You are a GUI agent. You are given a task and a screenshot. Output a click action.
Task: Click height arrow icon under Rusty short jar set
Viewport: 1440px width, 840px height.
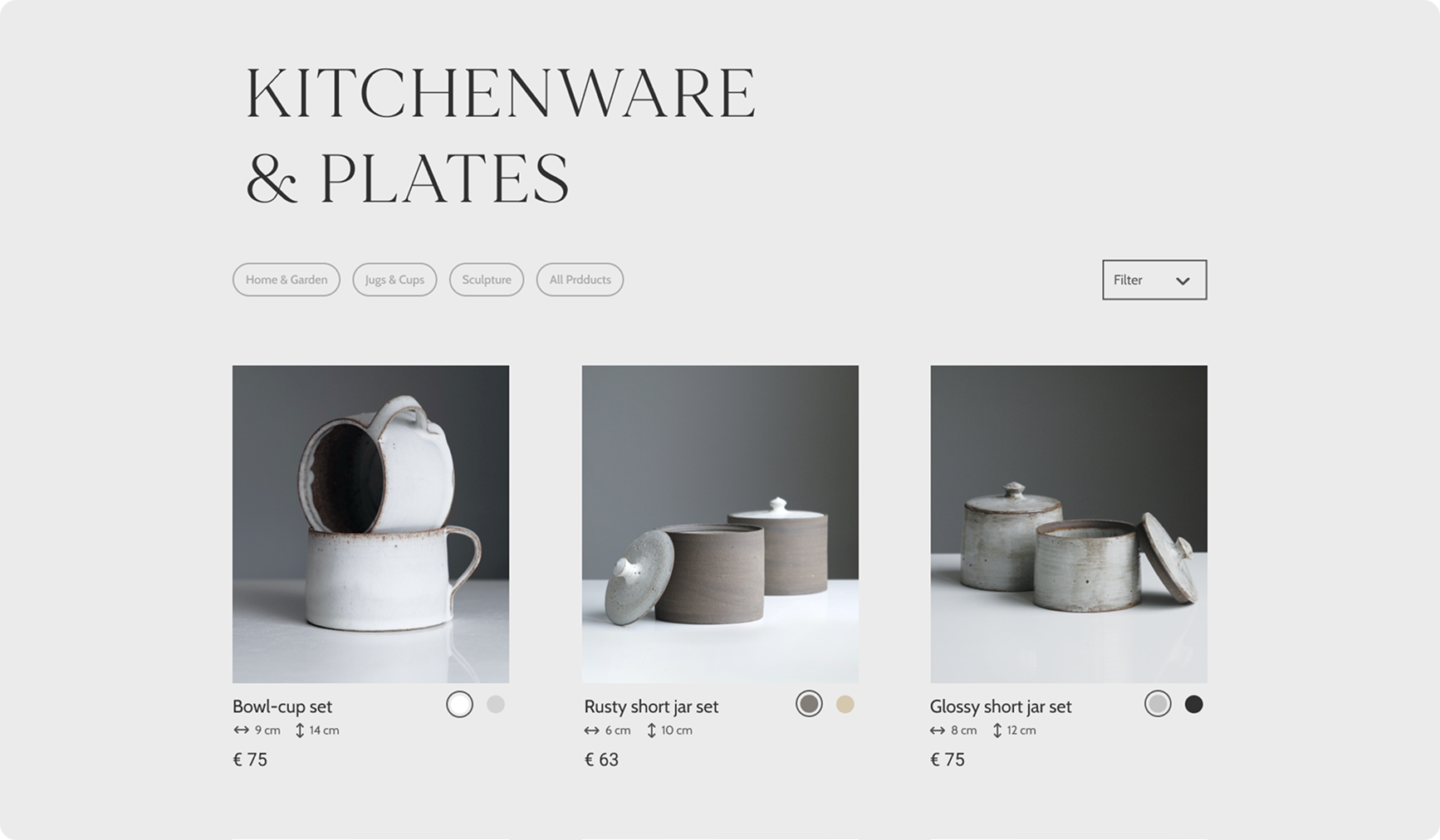(651, 730)
